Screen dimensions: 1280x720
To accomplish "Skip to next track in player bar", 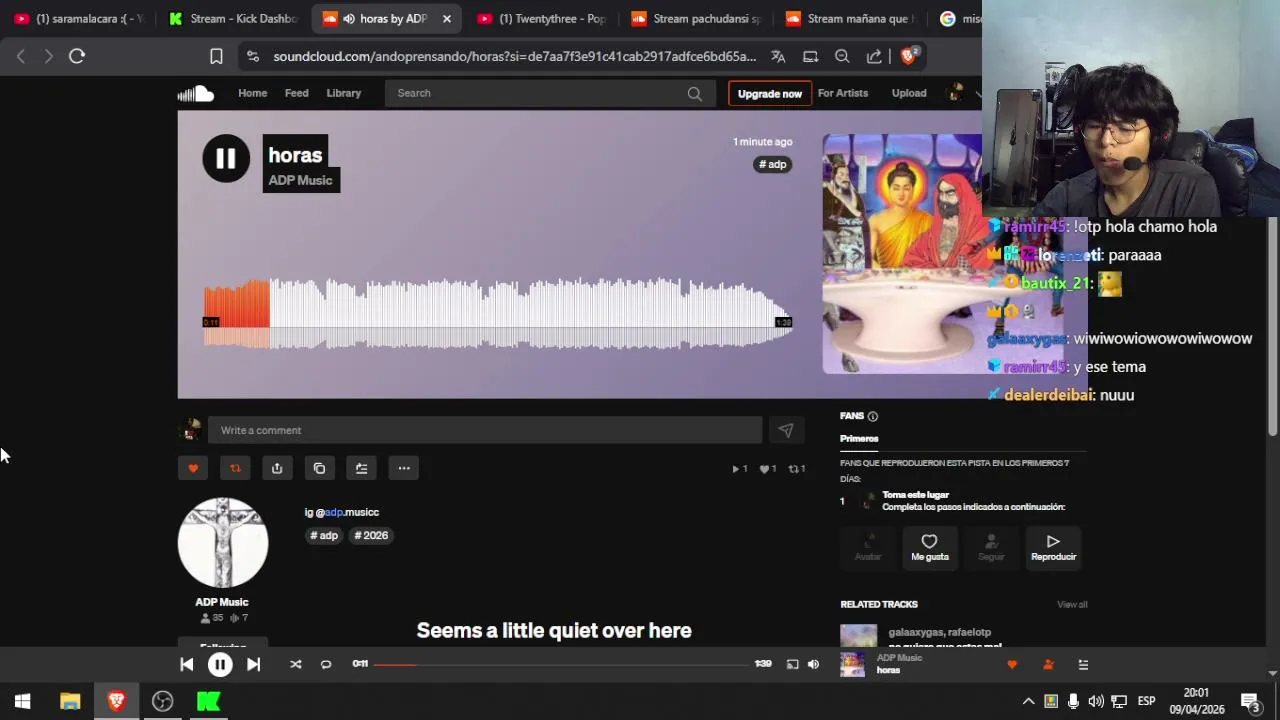I will coord(253,664).
